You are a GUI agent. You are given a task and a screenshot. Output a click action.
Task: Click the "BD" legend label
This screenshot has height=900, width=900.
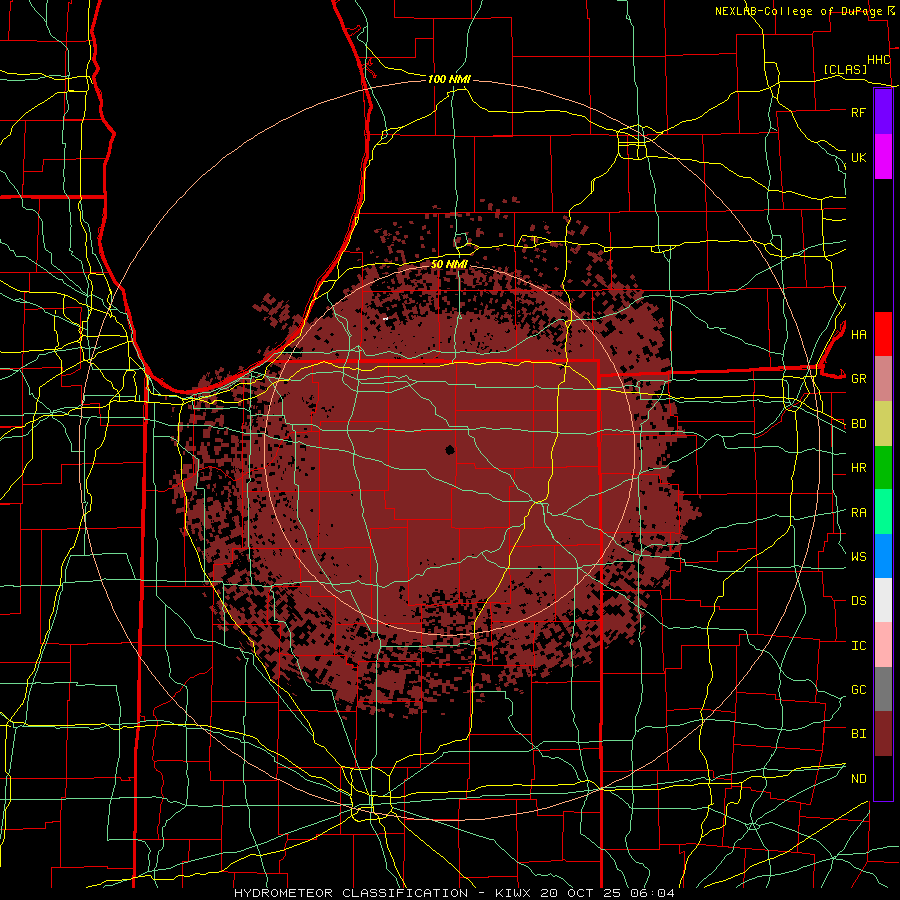click(858, 424)
